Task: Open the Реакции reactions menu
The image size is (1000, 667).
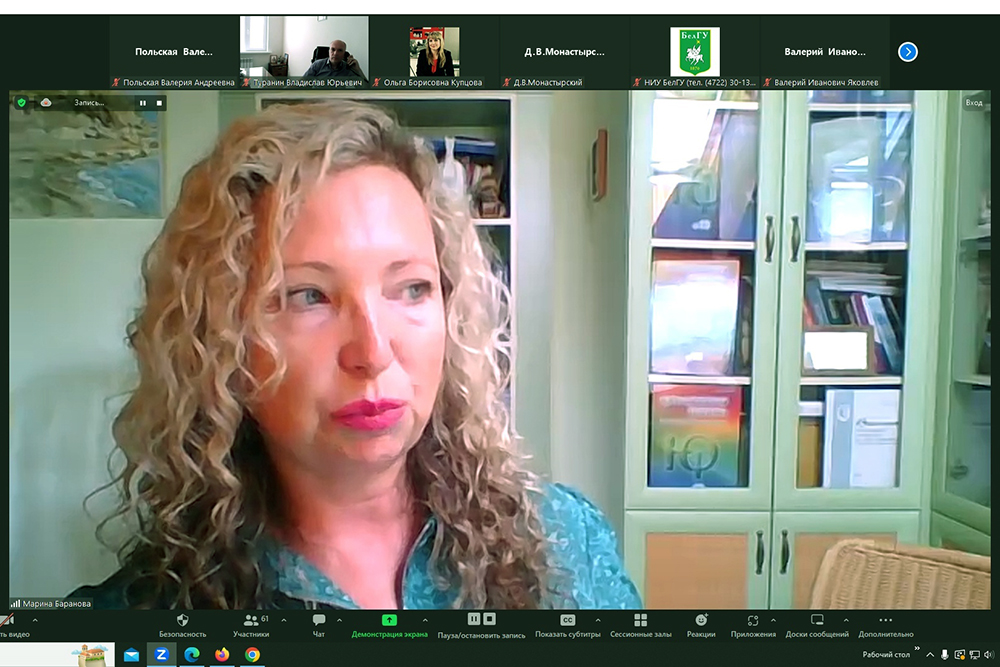Action: click(701, 625)
